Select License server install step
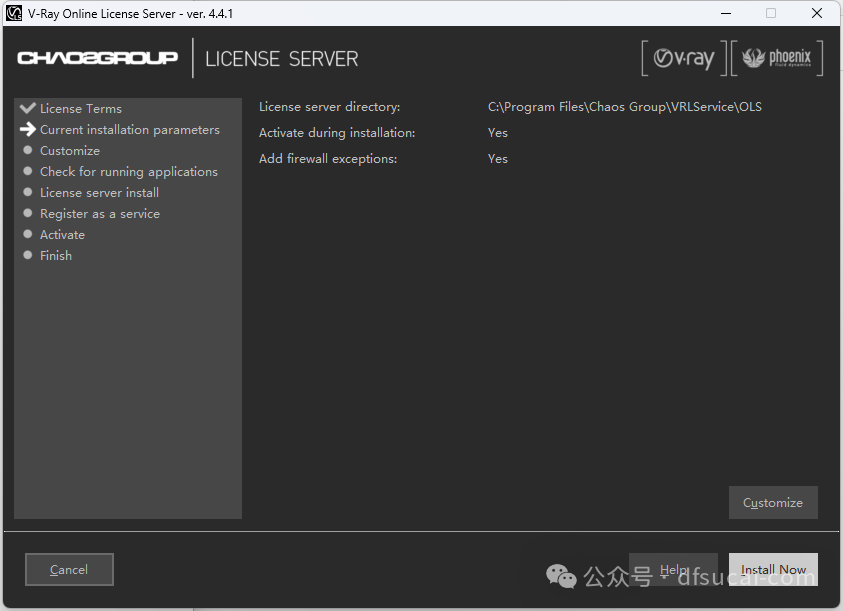Viewport: 843px width, 611px height. [99, 193]
